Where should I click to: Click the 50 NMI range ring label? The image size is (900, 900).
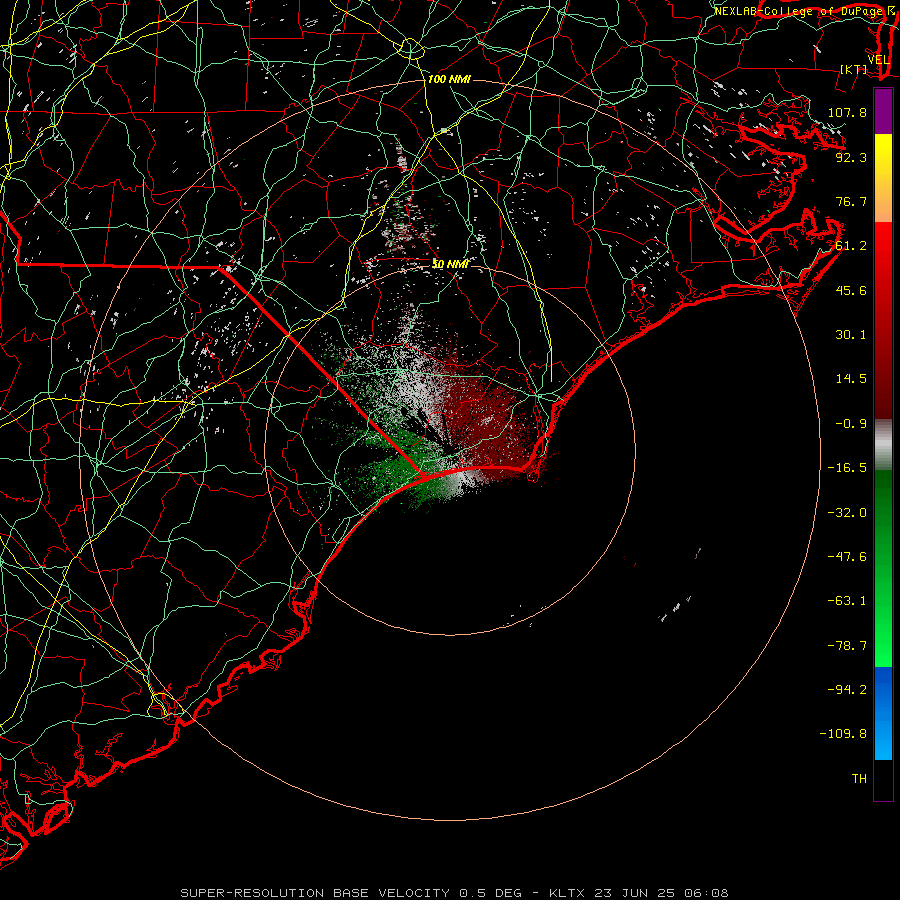pyautogui.click(x=451, y=264)
